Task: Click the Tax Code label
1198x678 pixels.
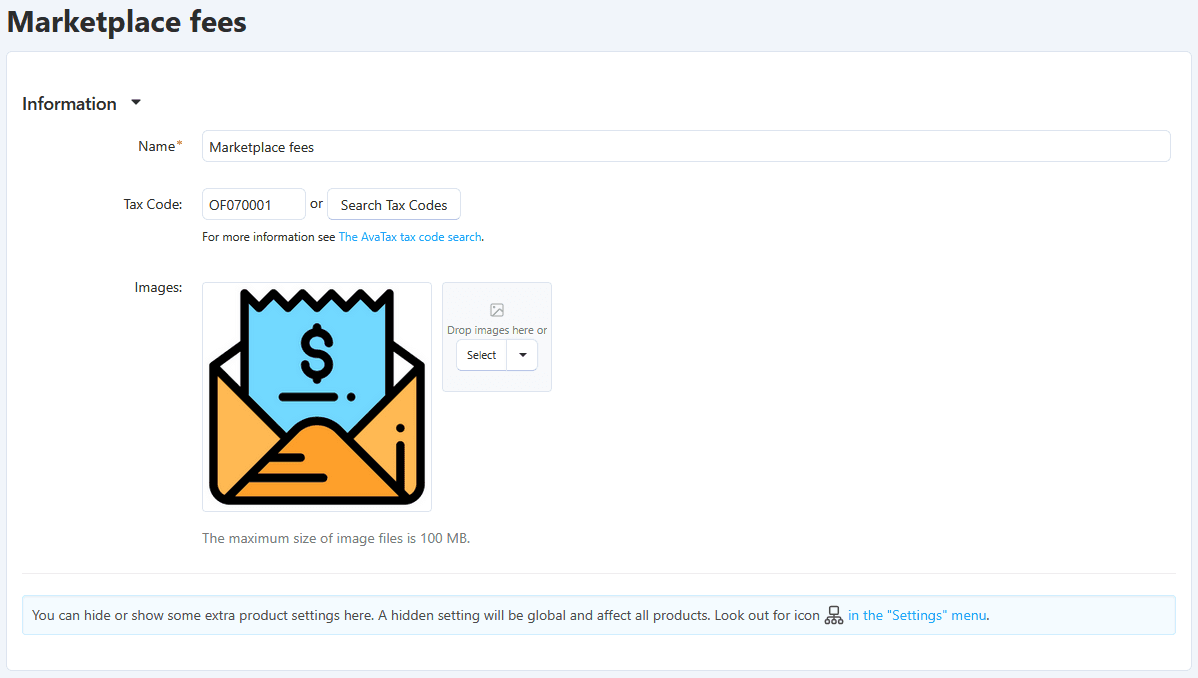Action: 153,204
